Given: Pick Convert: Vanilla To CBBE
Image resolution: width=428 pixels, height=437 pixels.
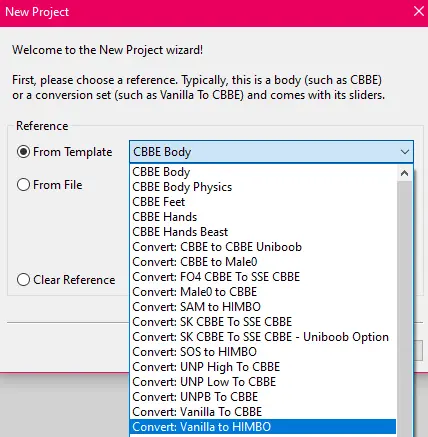Looking at the screenshot, I should coord(263,412).
